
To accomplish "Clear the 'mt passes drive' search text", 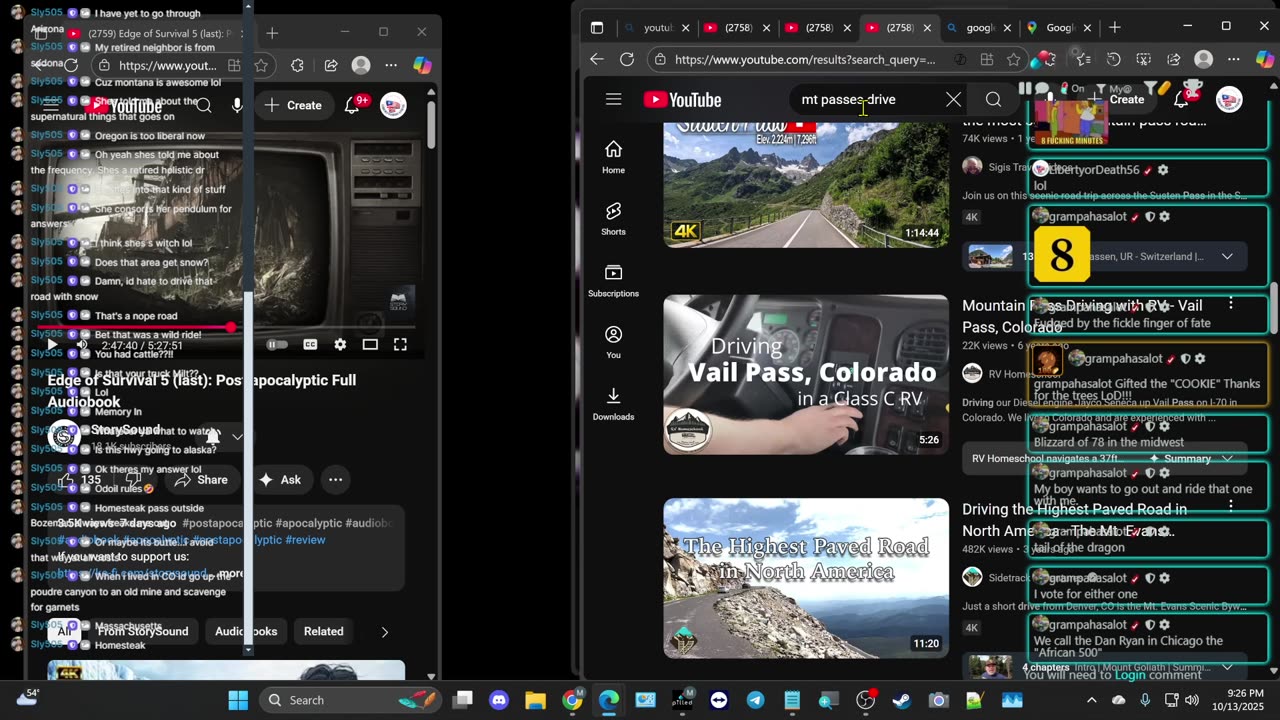I will [953, 100].
